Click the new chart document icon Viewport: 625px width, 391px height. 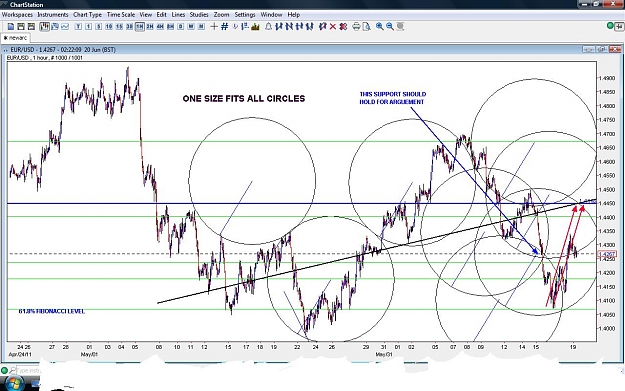11,27
